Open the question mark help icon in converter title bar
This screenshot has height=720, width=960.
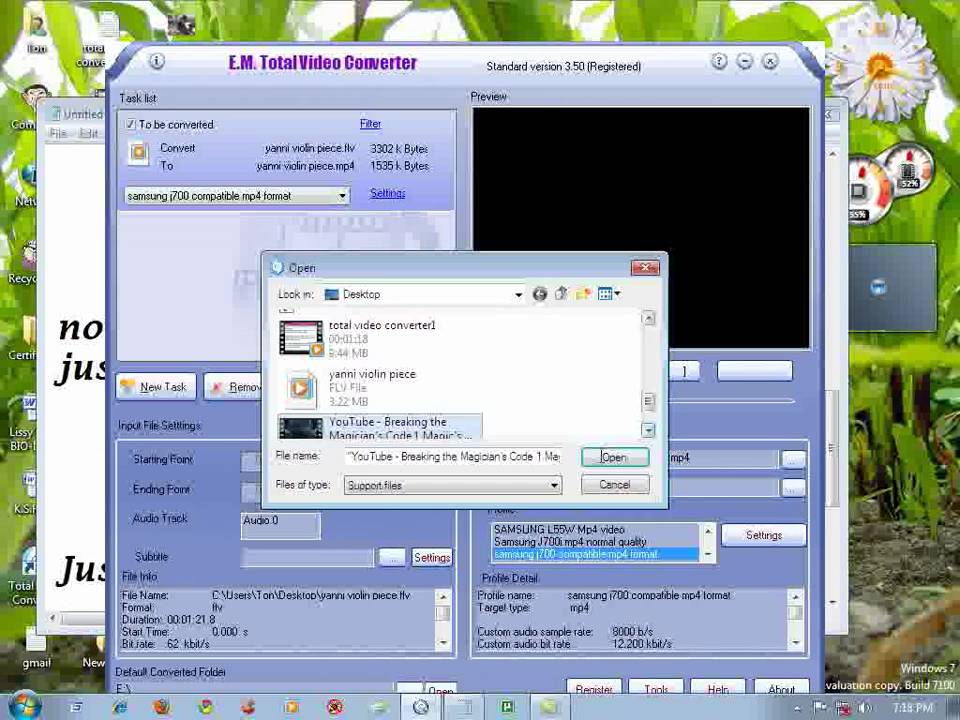pos(719,61)
